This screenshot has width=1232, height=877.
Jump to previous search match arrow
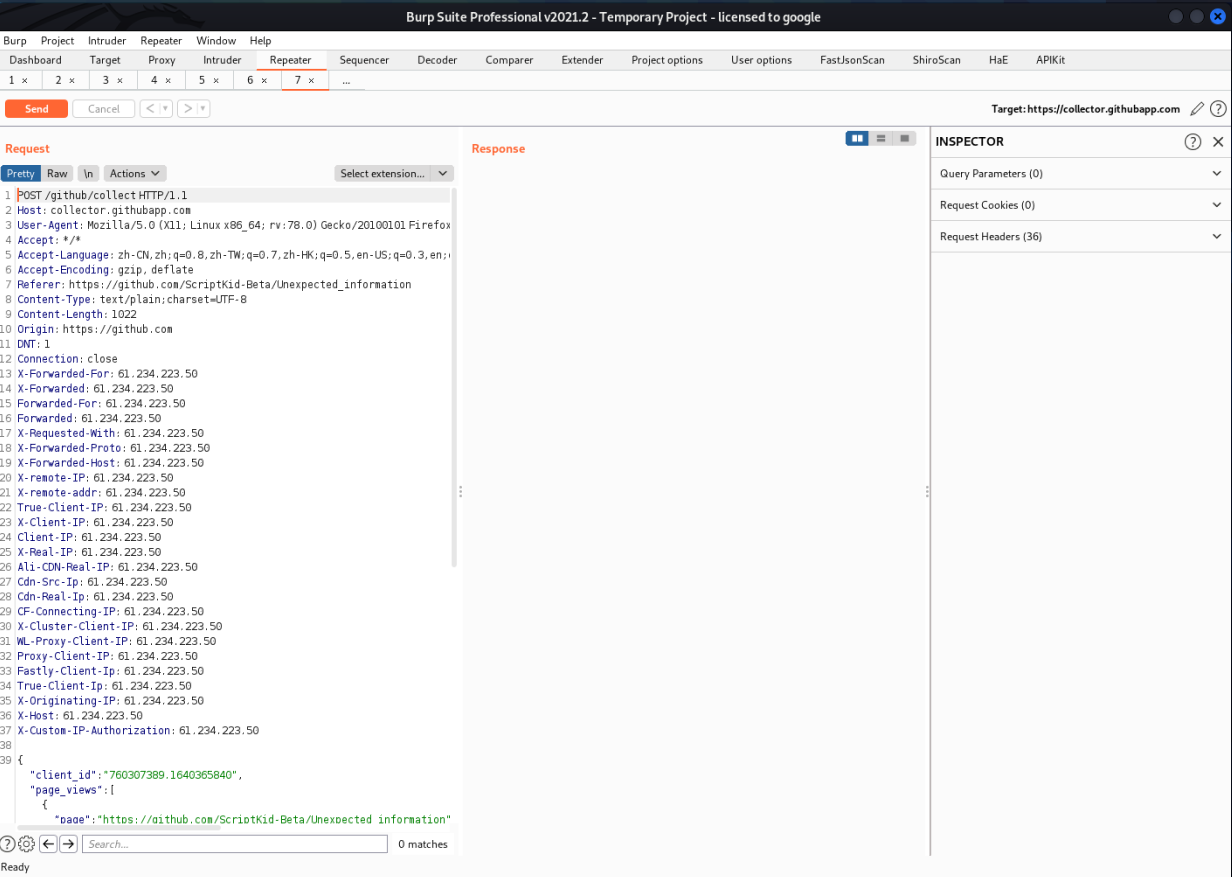[x=47, y=844]
